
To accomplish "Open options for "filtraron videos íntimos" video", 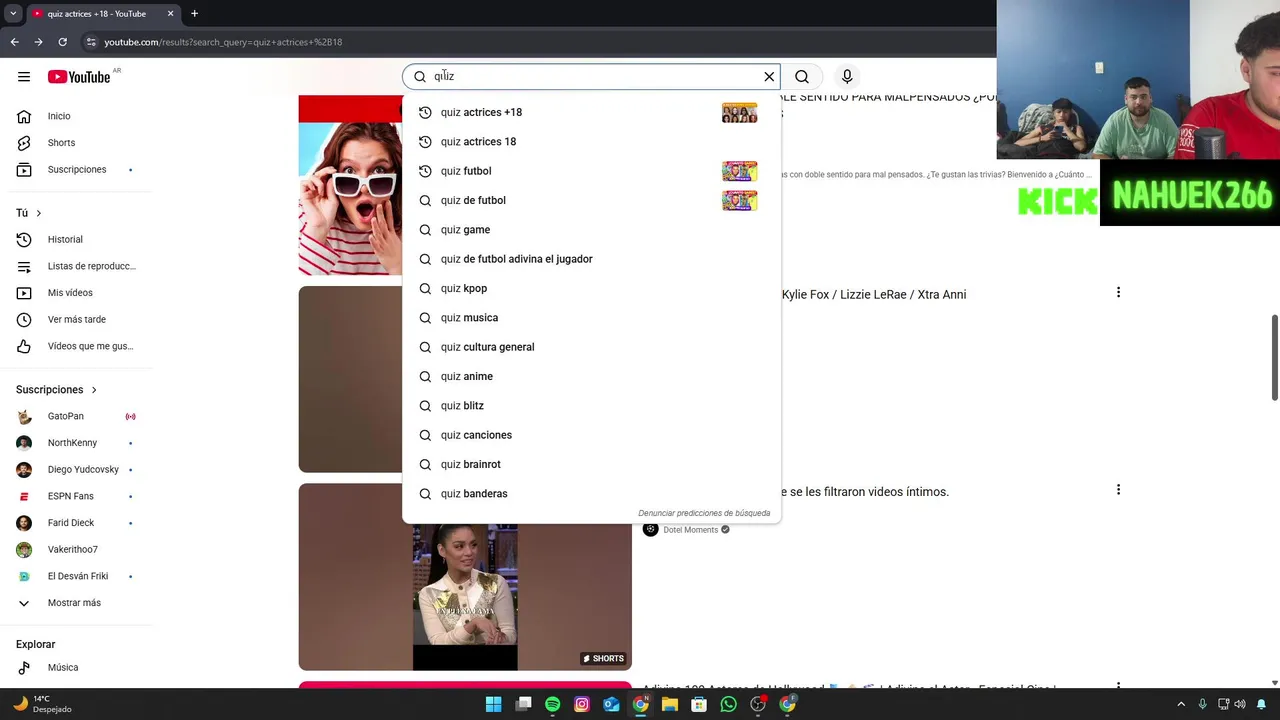I will pos(1118,490).
